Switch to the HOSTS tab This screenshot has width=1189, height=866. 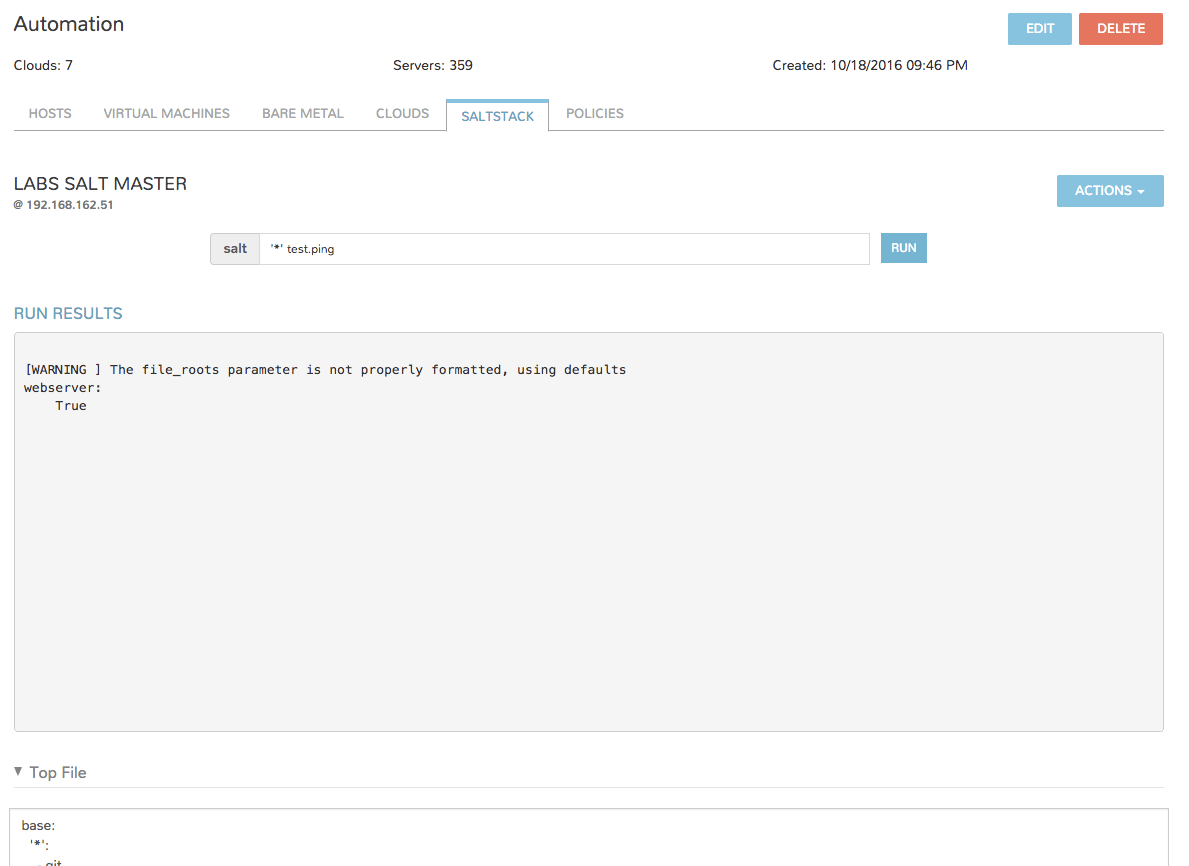[50, 114]
